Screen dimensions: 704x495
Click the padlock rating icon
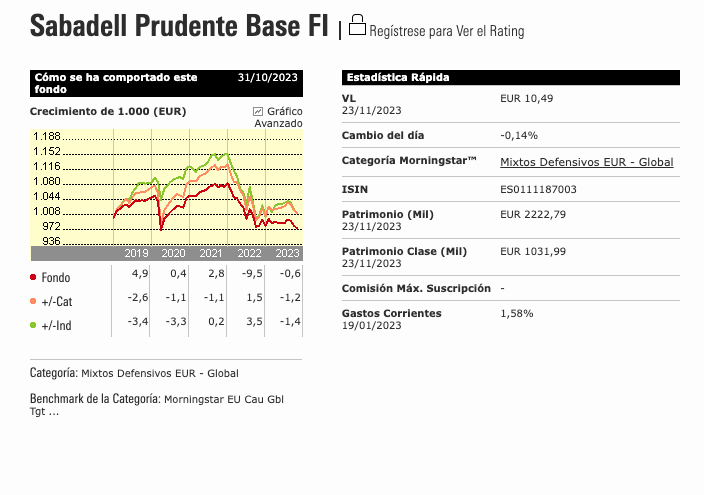coord(357,25)
